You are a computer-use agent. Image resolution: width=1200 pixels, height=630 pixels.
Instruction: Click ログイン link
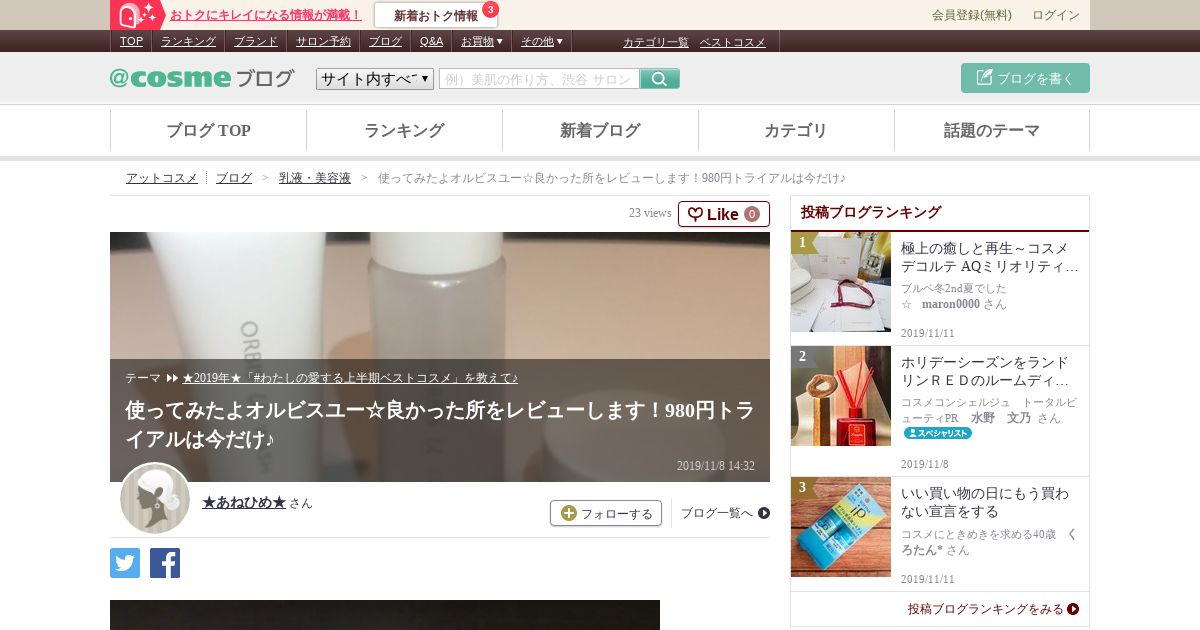click(1056, 15)
